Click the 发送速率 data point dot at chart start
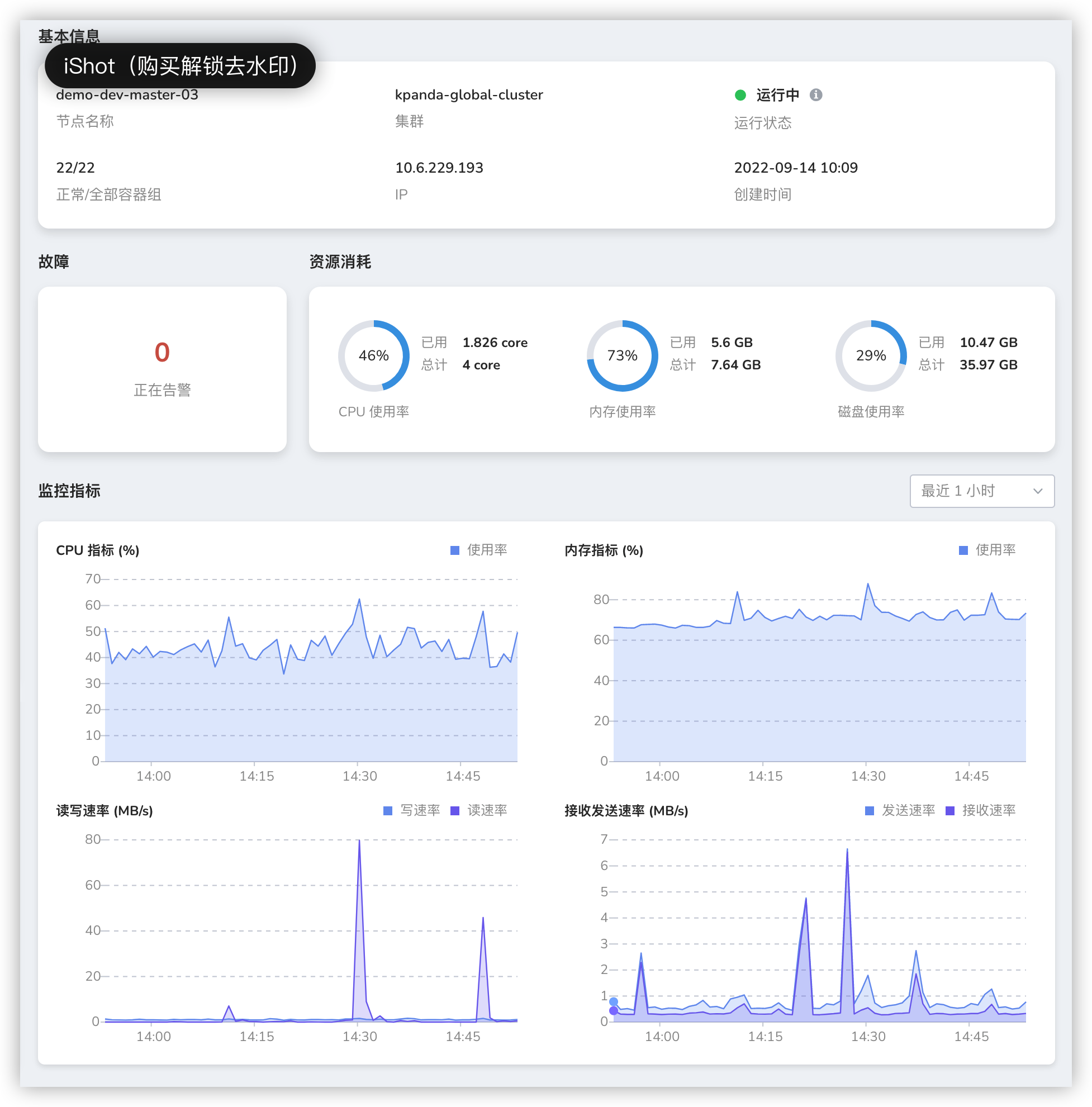Image resolution: width=1092 pixels, height=1107 pixels. 614,1001
